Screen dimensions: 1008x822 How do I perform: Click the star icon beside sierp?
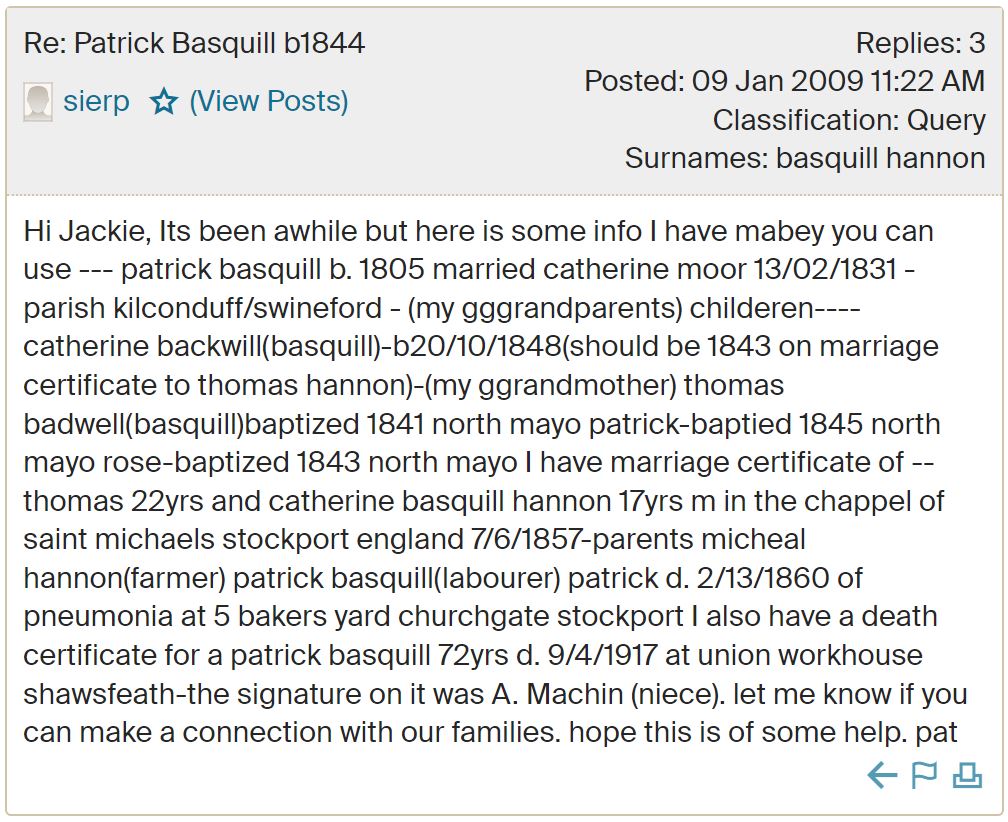click(x=163, y=102)
